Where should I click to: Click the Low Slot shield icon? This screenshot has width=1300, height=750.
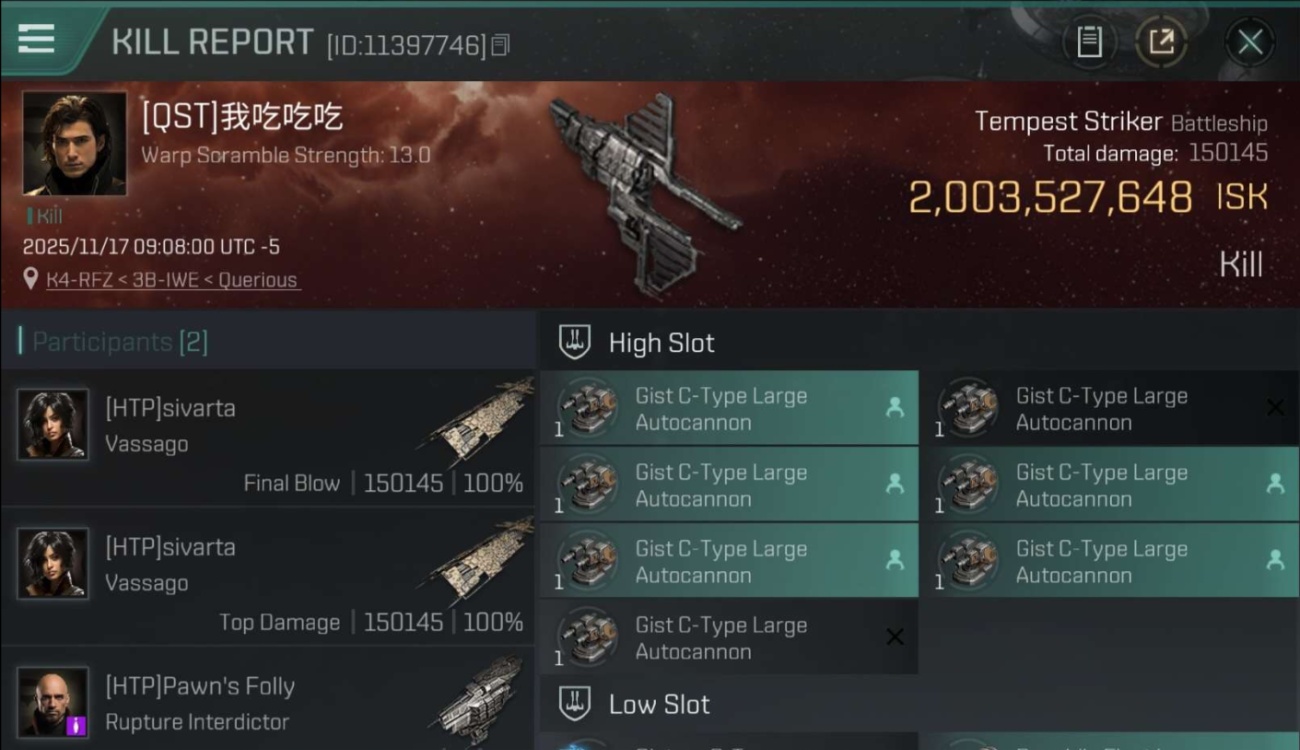click(x=574, y=703)
